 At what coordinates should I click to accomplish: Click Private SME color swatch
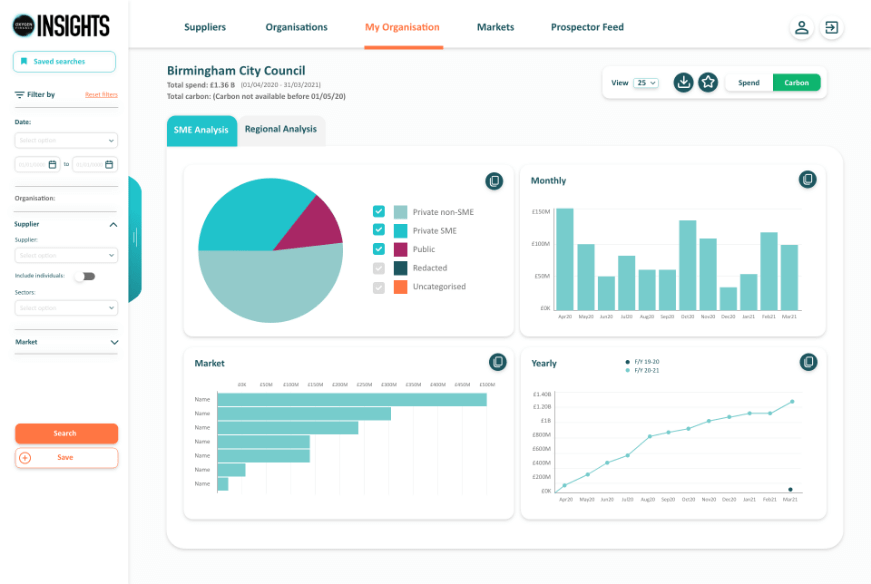coord(401,231)
